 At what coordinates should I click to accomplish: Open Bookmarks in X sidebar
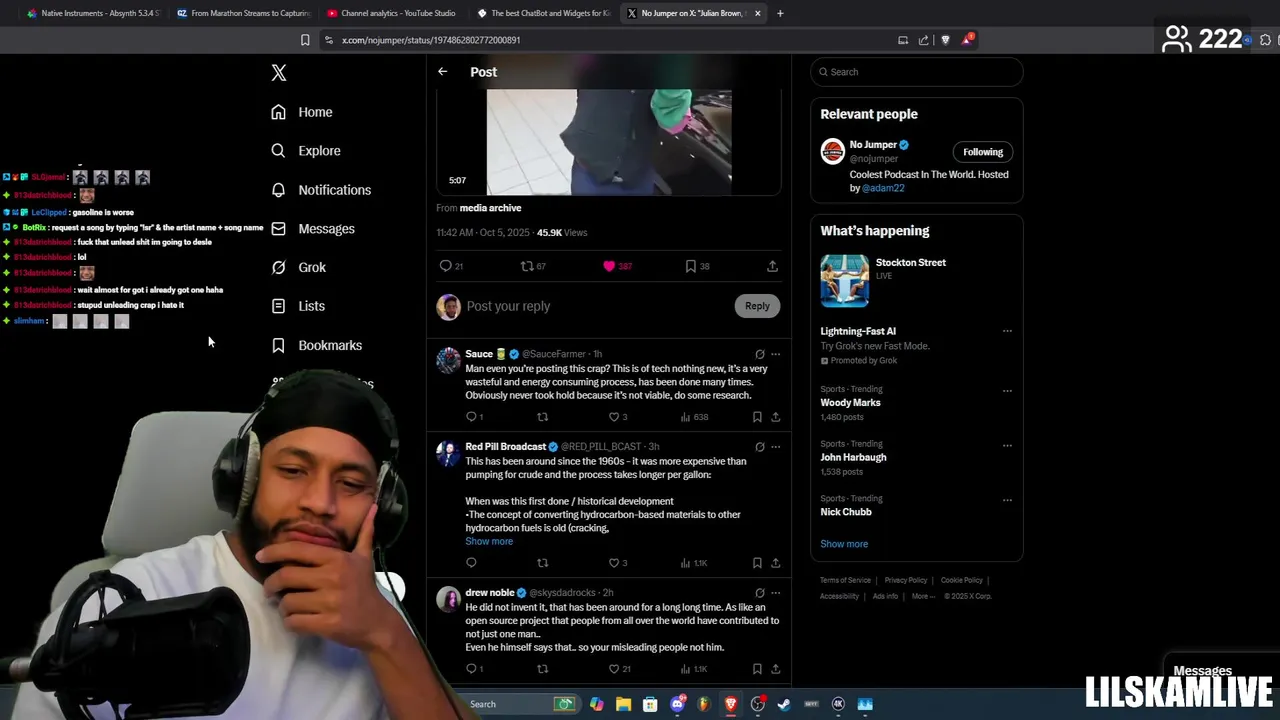pyautogui.click(x=317, y=345)
